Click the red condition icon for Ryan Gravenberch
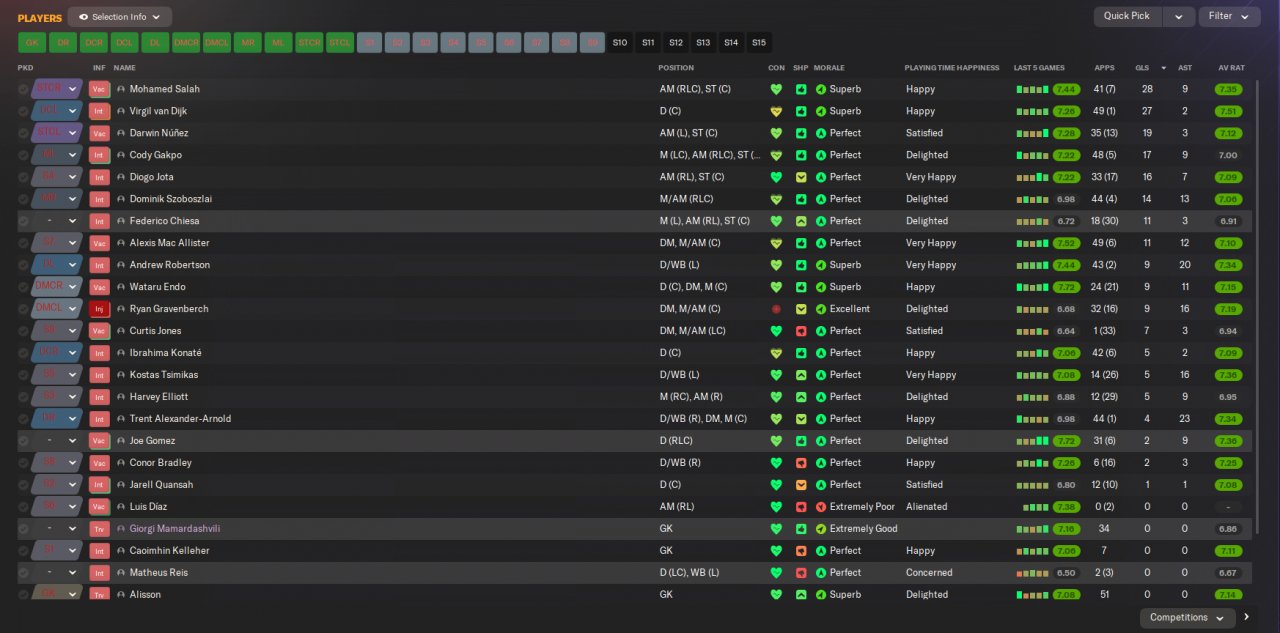 (776, 309)
